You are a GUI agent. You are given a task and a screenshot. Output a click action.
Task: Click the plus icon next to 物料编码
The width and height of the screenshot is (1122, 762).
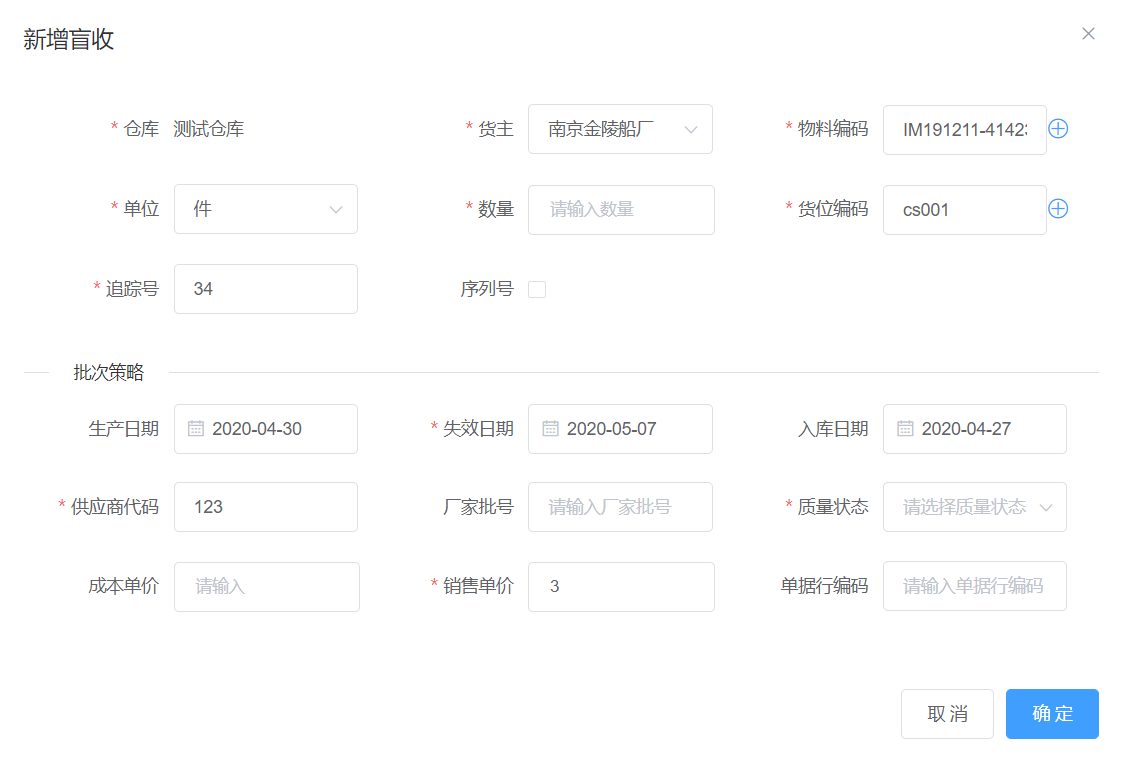(x=1058, y=129)
